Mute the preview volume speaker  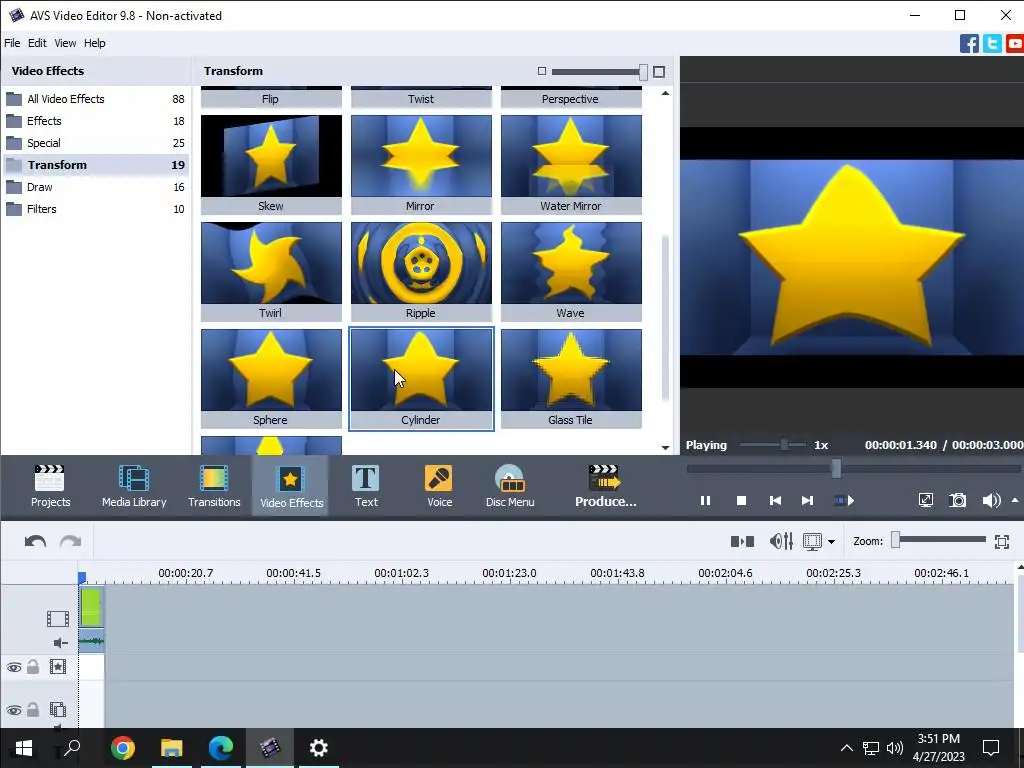991,501
